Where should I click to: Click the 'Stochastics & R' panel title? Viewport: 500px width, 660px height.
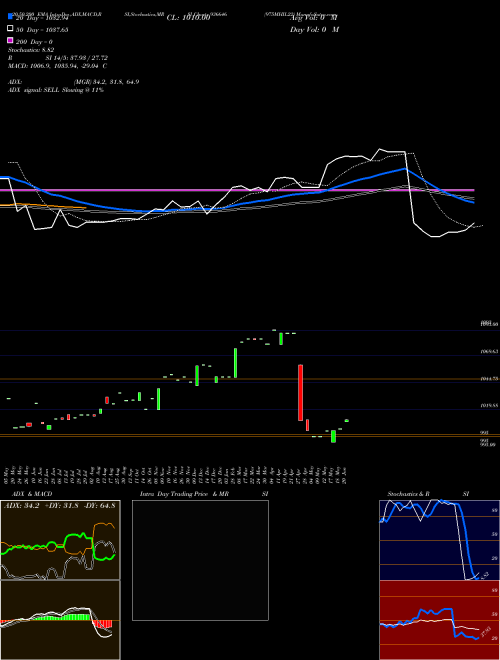pos(408,494)
